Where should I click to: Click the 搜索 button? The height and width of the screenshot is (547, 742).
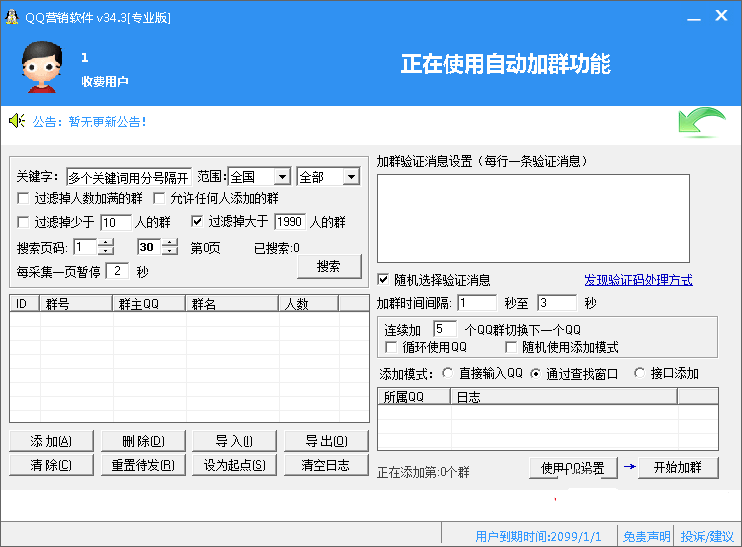[x=329, y=266]
